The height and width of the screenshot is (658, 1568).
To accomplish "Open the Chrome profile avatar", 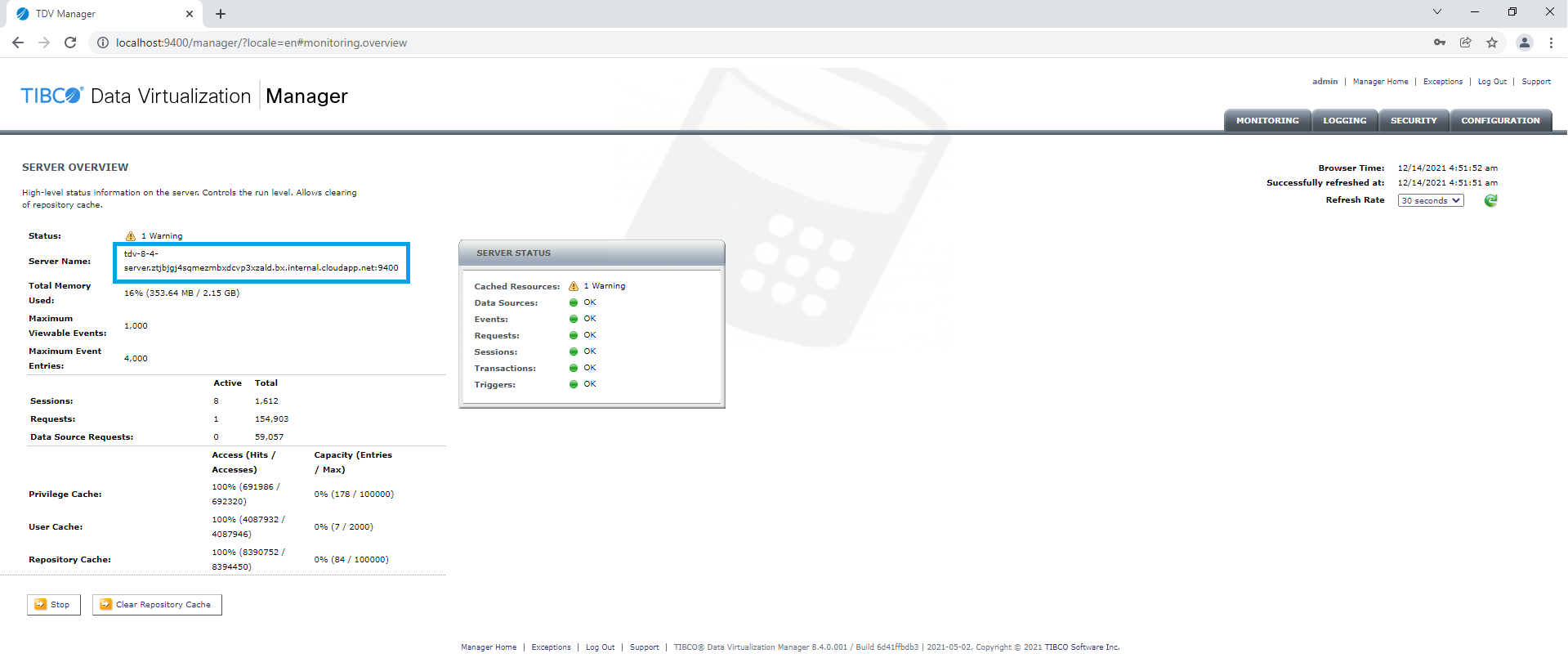I will pyautogui.click(x=1525, y=43).
